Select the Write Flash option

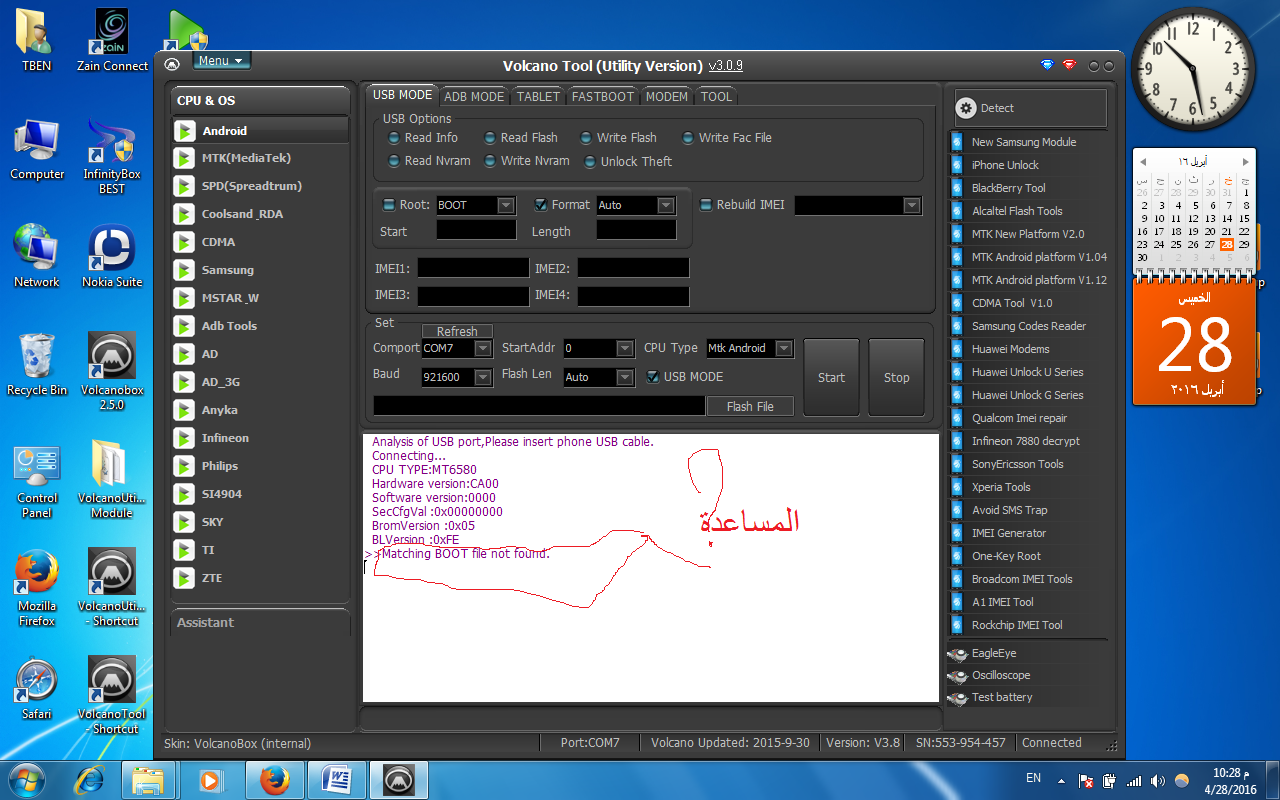point(618,138)
